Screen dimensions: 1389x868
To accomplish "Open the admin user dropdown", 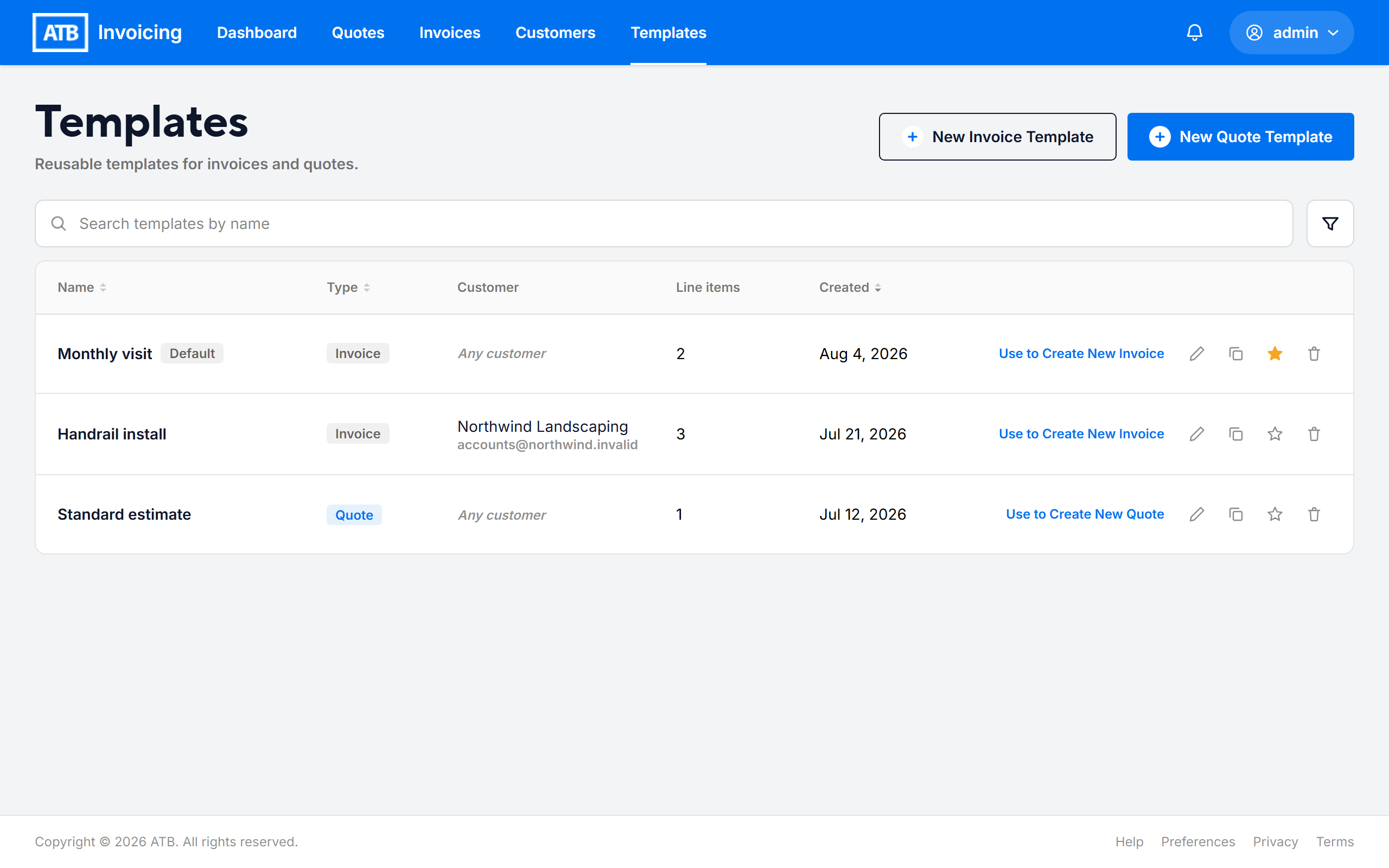I will [x=1291, y=33].
